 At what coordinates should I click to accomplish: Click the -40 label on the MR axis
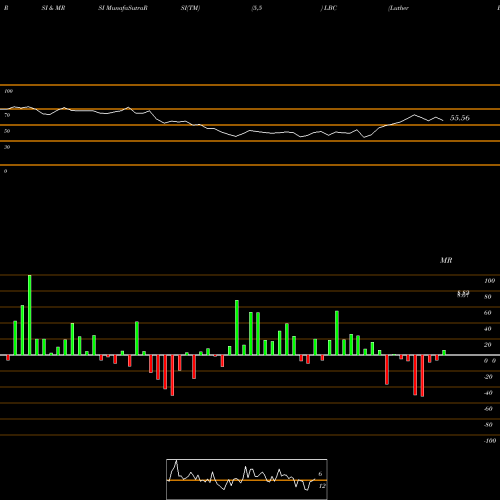tap(488, 393)
